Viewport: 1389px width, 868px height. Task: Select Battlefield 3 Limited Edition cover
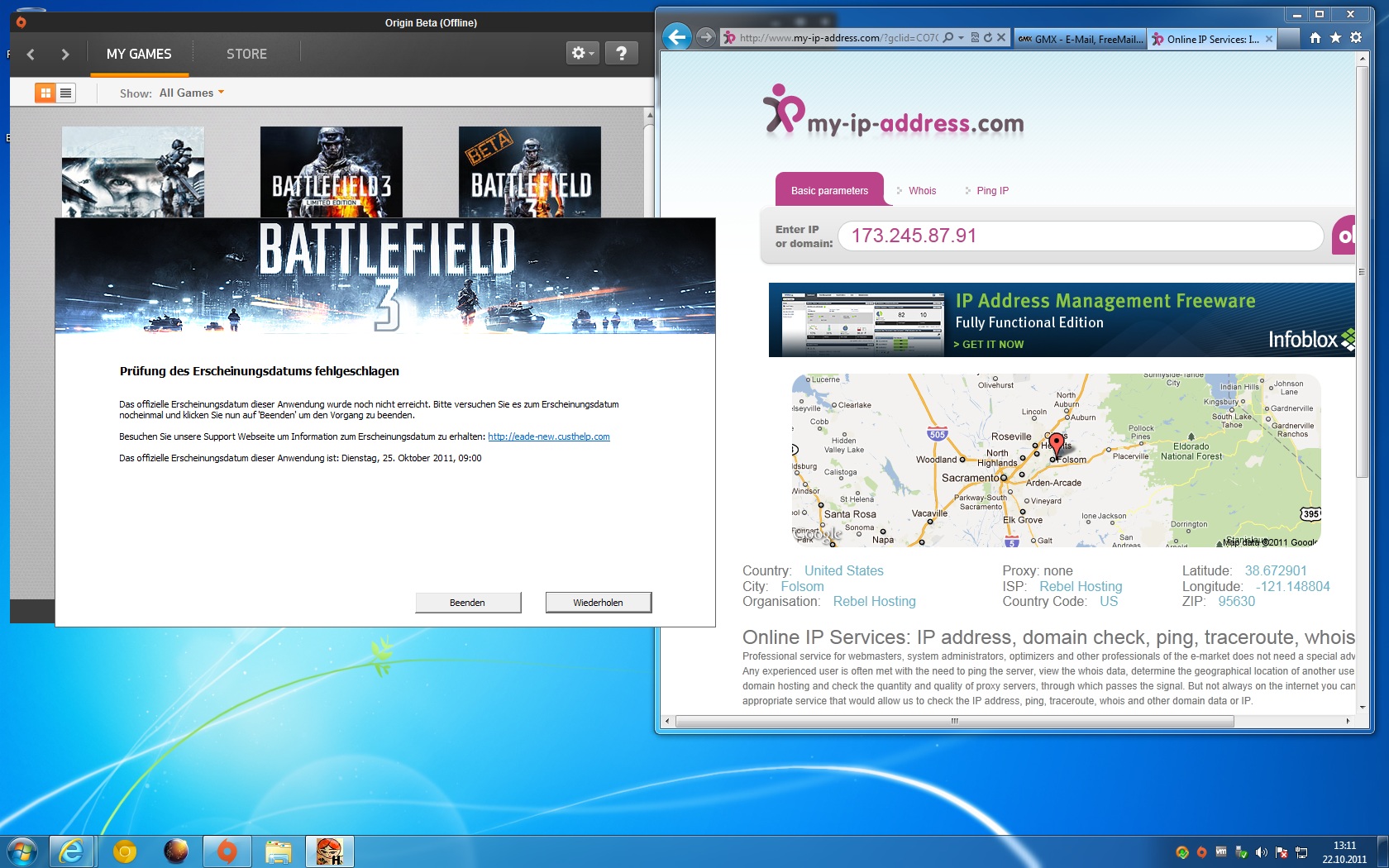[332, 172]
